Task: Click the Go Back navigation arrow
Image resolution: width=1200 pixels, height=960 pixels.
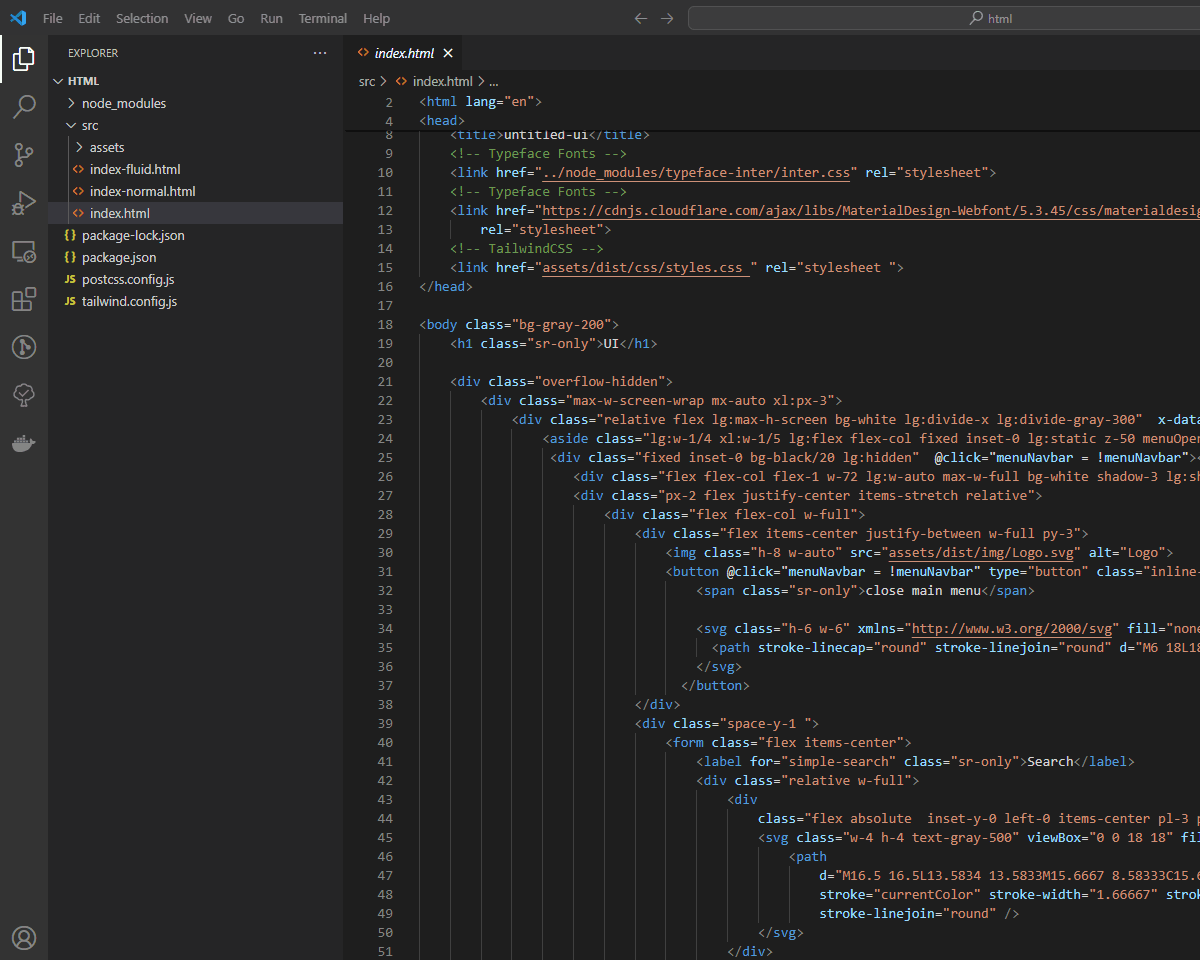Action: coord(641,18)
